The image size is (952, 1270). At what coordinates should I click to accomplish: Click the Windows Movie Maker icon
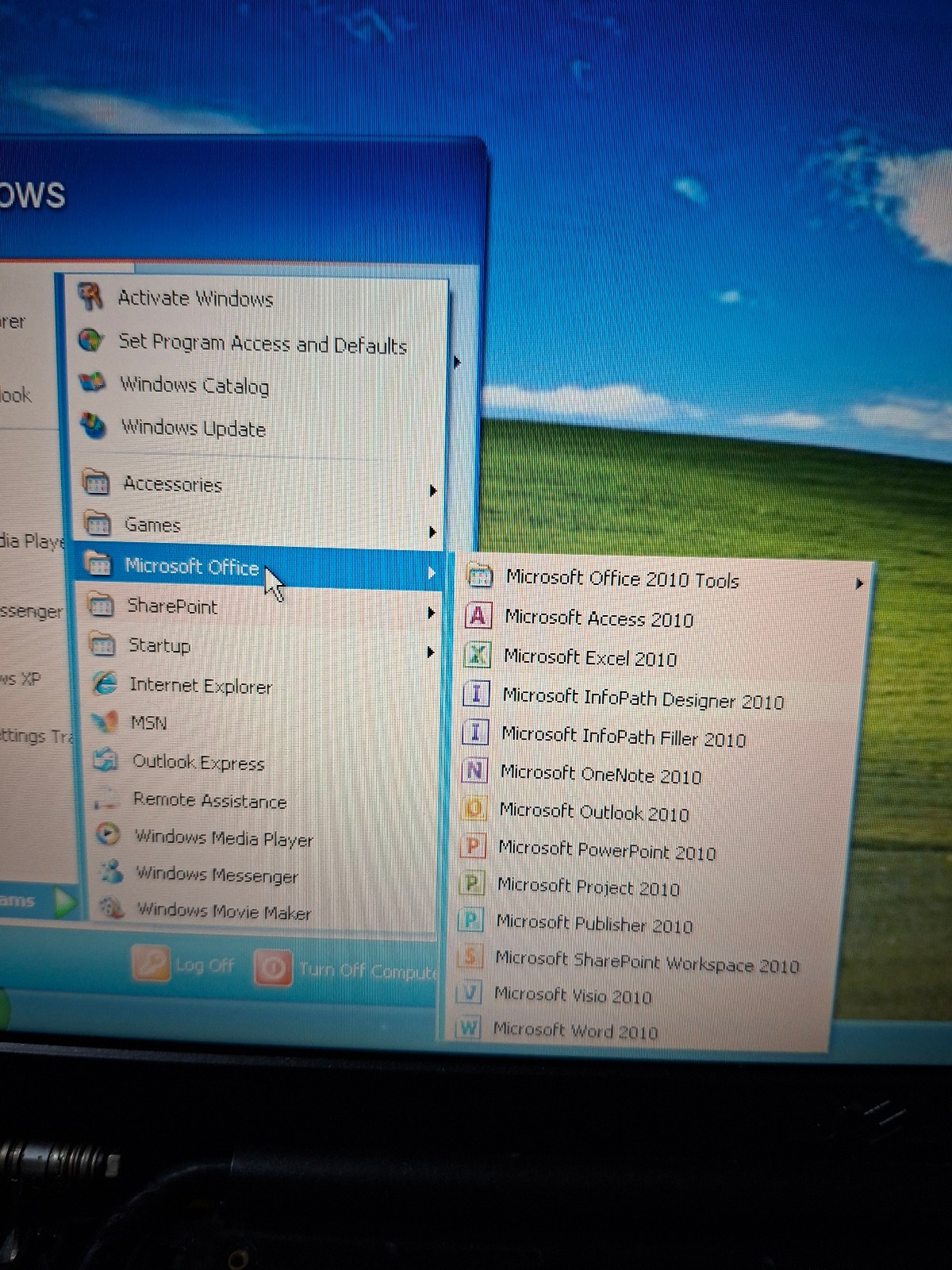tap(112, 908)
